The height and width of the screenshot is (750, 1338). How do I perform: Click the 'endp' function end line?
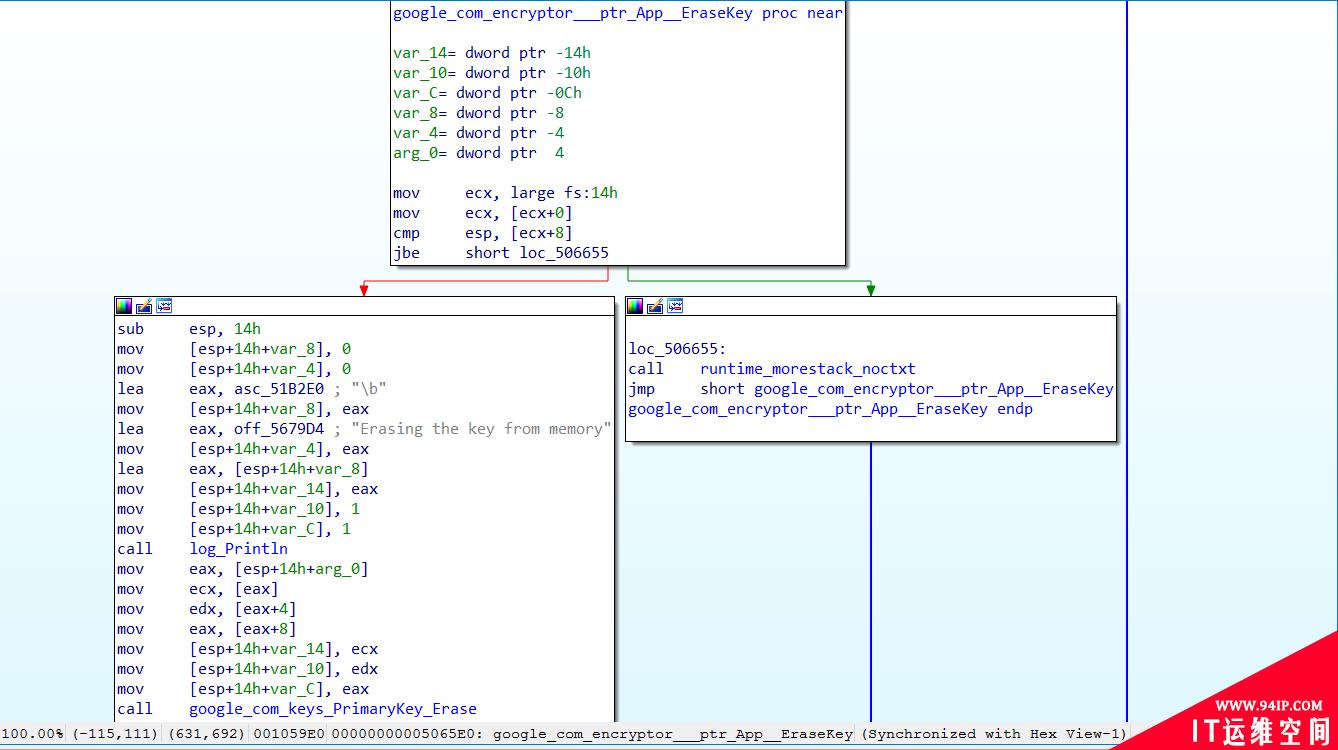pos(830,409)
